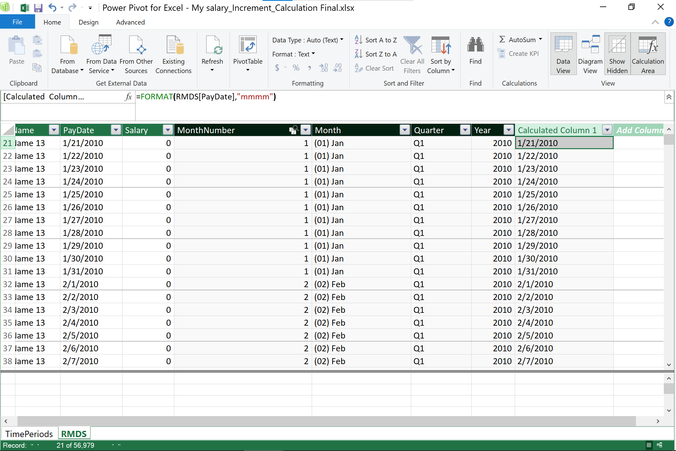Image resolution: width=676 pixels, height=451 pixels.
Task: Click the PivotTable icon
Action: tap(248, 46)
